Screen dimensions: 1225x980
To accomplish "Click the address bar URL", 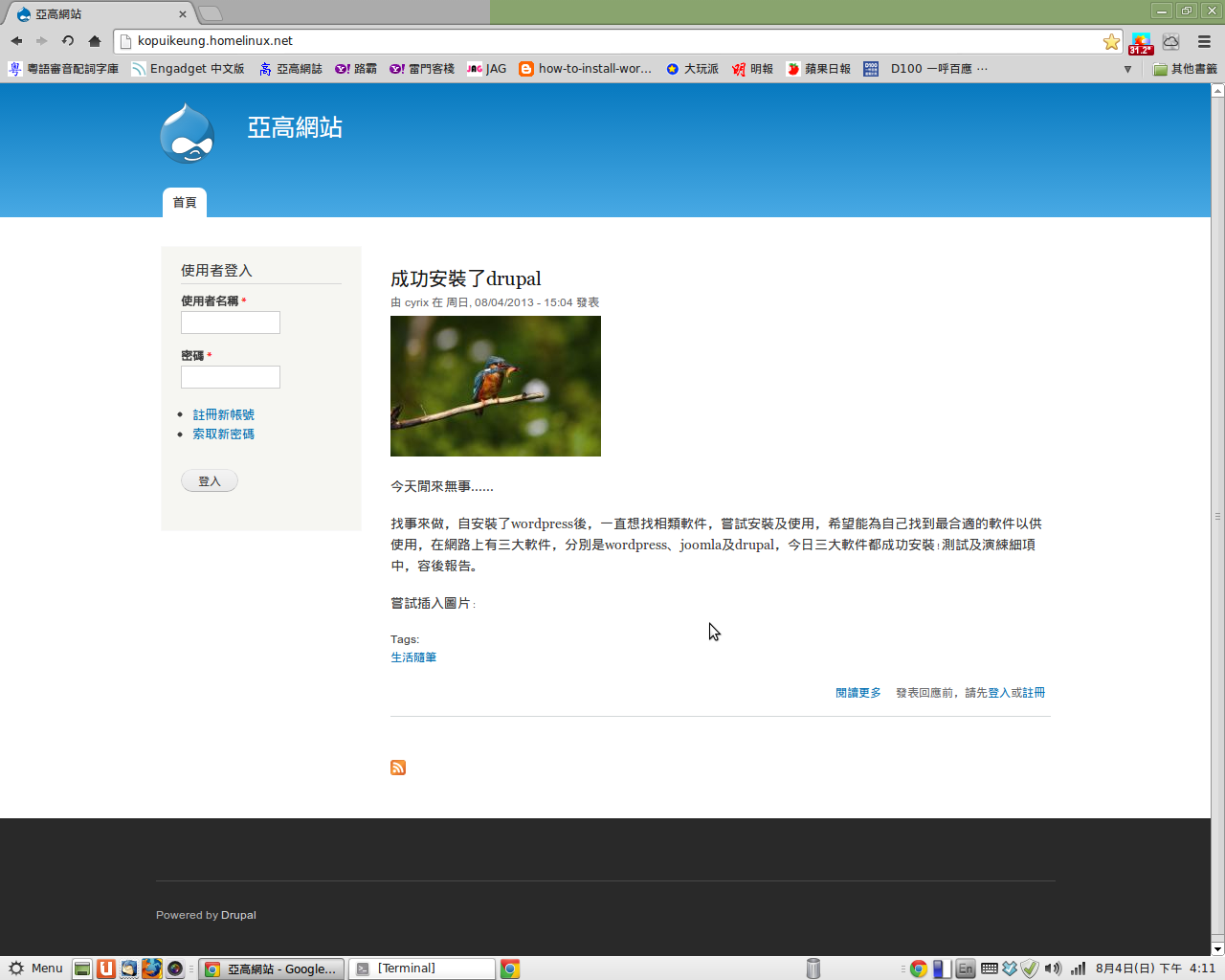I will point(215,41).
